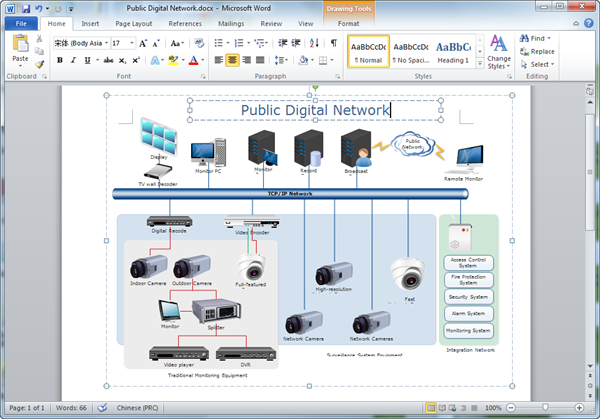Apply the Heading 1 style
600x419 pixels.
453,51
